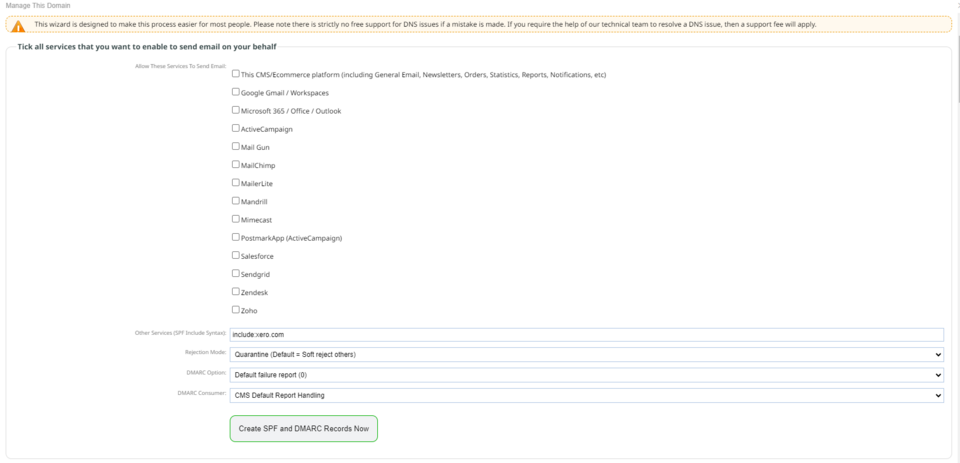
Task: Click the Other Services SPF include field
Action: (x=586, y=335)
